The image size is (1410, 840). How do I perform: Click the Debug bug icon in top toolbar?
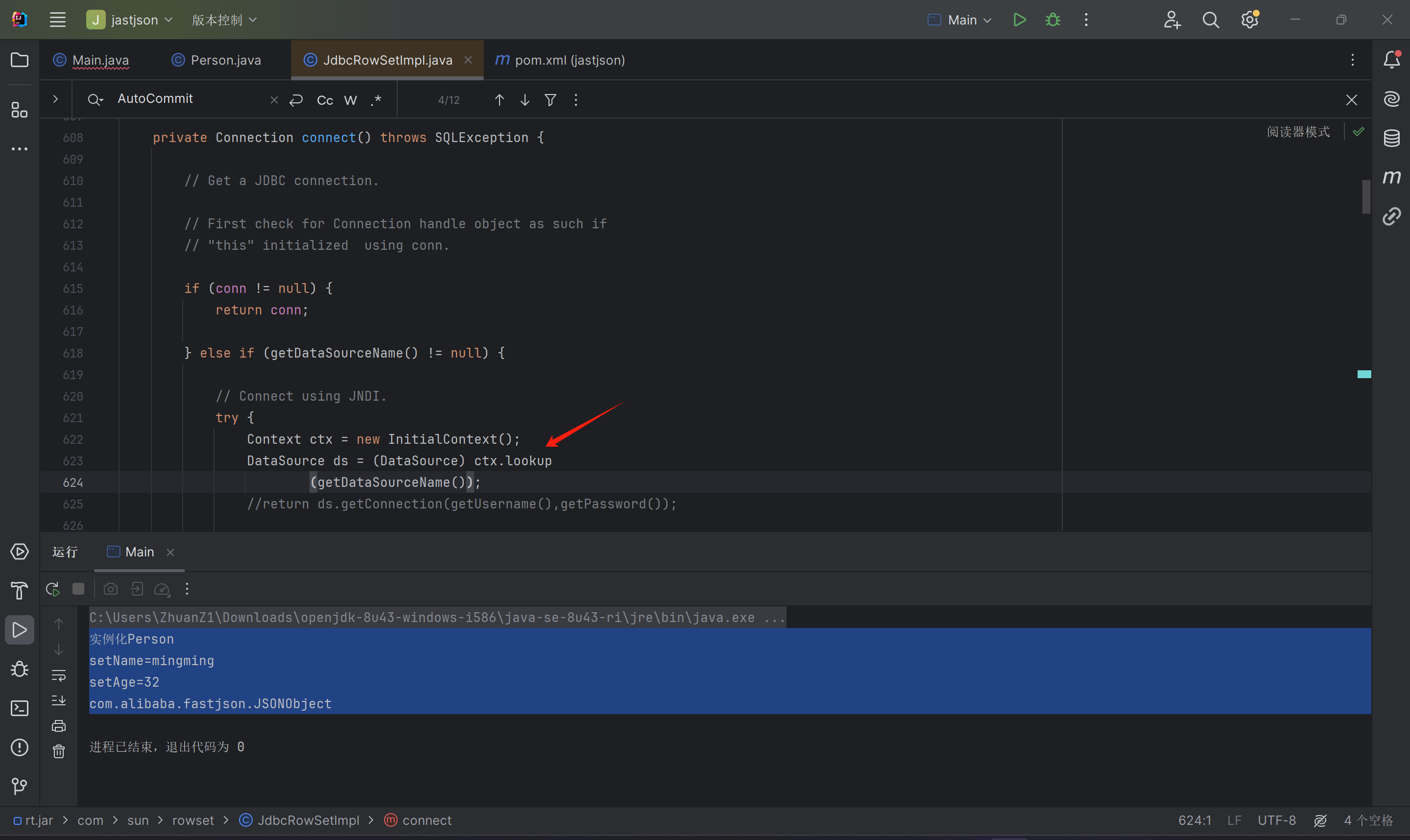(x=1053, y=20)
